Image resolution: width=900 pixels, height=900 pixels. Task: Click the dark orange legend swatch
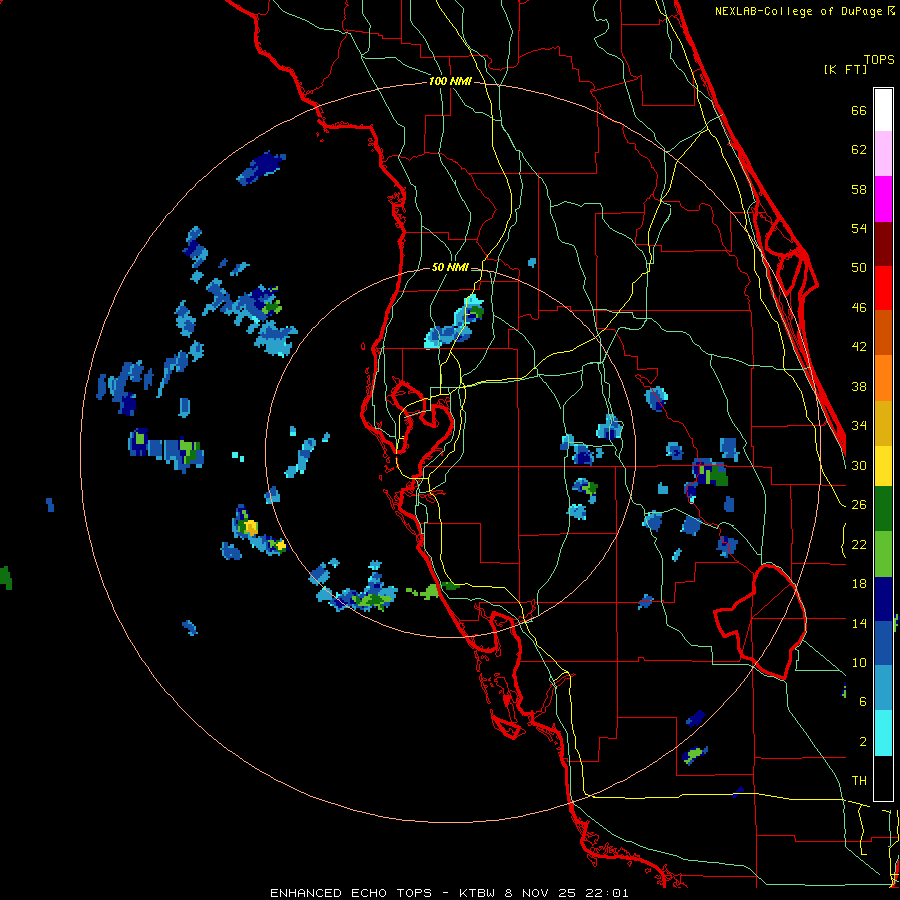[883, 333]
